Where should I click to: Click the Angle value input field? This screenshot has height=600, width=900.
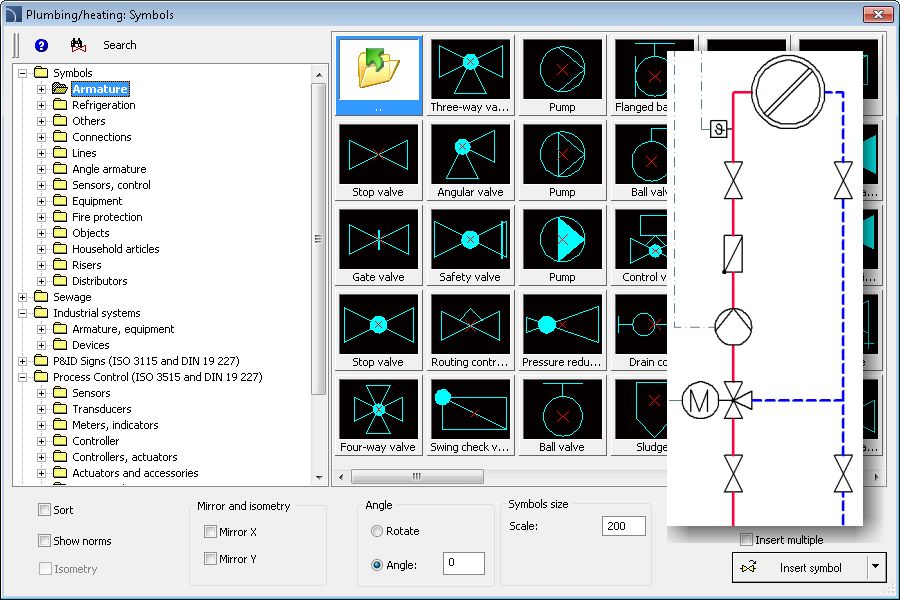(464, 563)
